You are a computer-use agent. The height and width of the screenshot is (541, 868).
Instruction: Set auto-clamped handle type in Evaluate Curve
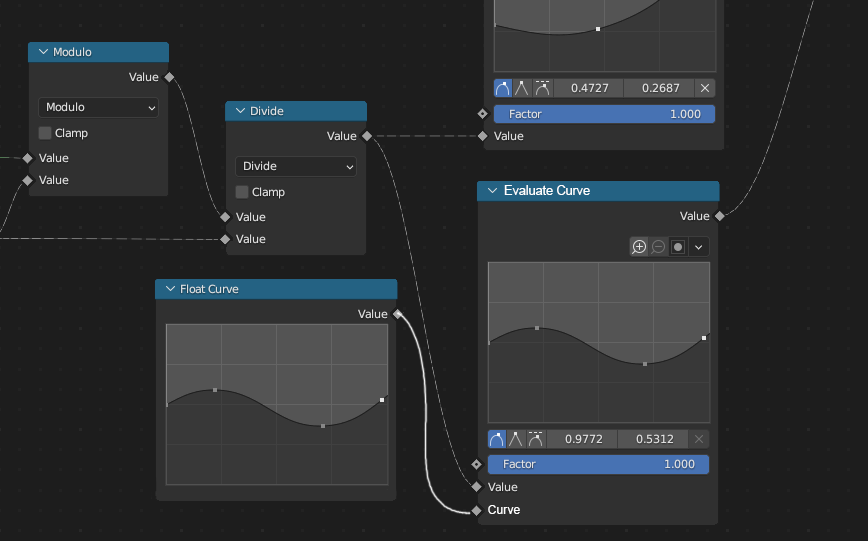pos(535,439)
